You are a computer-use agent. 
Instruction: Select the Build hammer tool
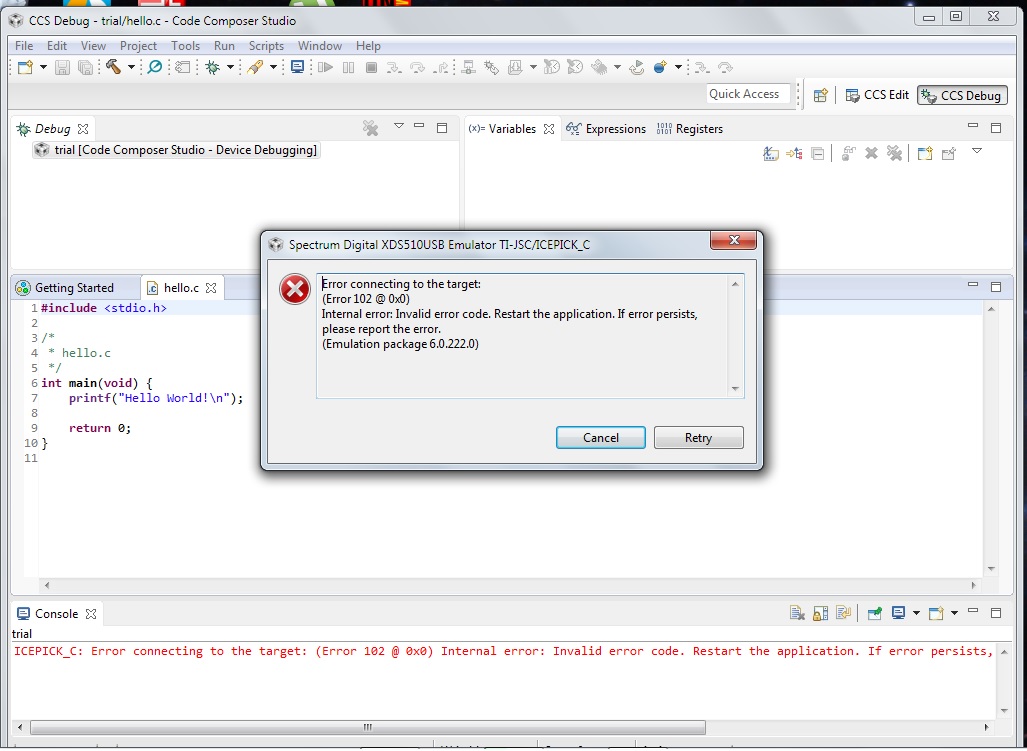click(x=115, y=67)
